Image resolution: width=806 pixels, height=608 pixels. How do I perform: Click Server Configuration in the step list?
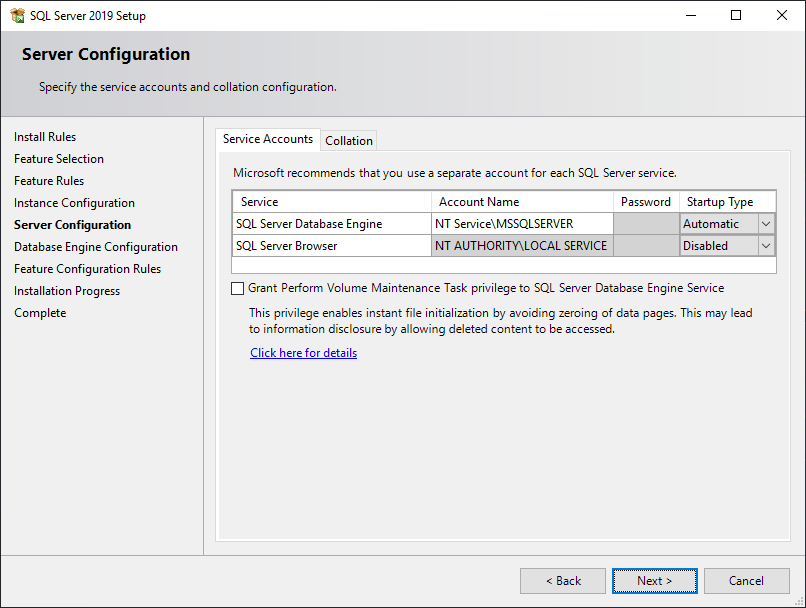(72, 226)
